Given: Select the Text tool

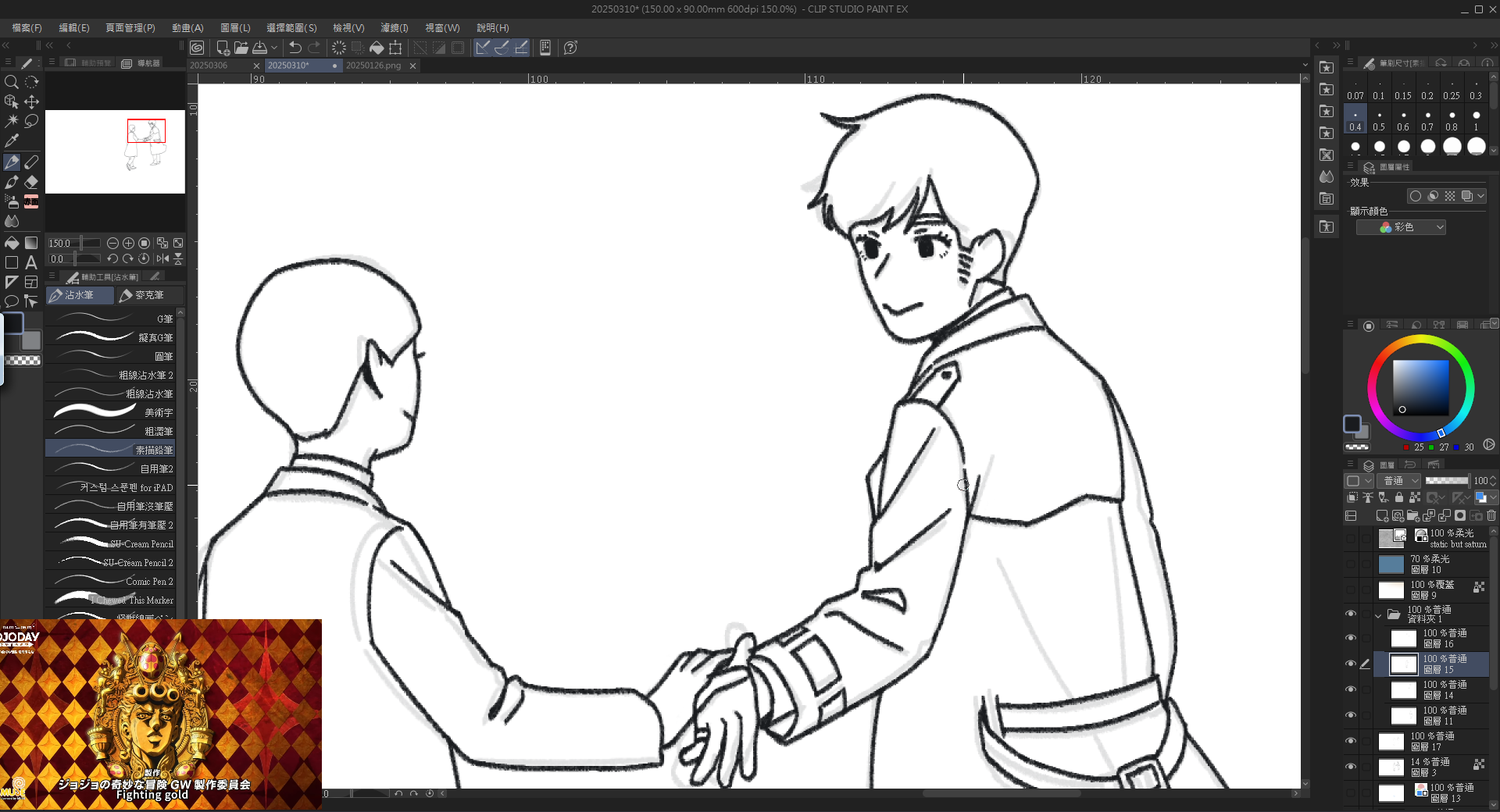Looking at the screenshot, I should [x=31, y=262].
